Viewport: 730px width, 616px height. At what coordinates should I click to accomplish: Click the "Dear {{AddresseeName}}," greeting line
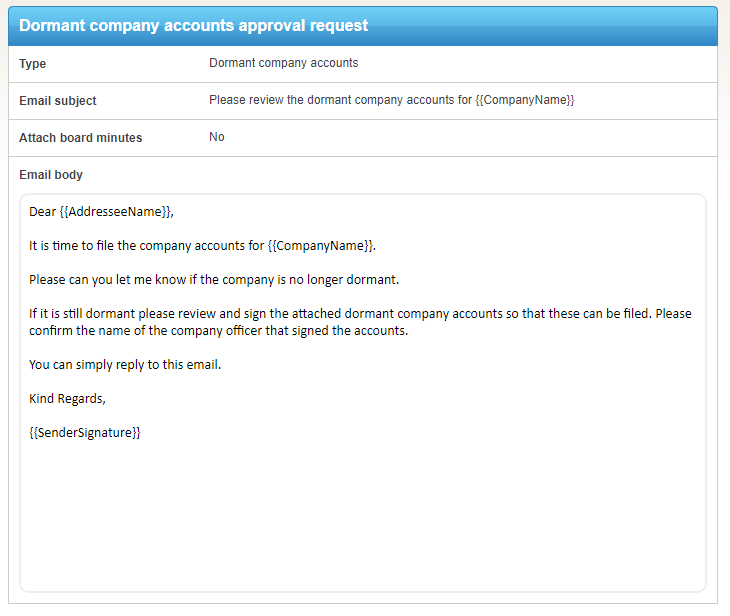coord(102,212)
